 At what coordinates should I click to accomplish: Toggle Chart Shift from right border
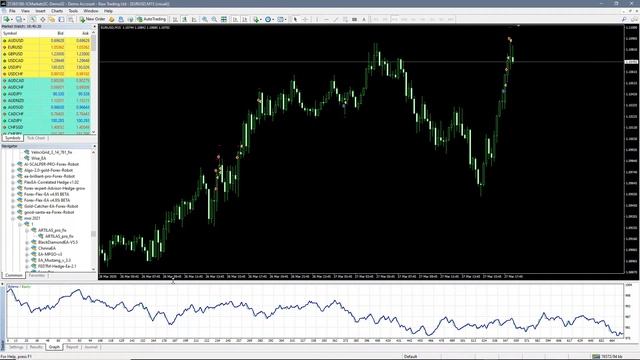(244, 19)
